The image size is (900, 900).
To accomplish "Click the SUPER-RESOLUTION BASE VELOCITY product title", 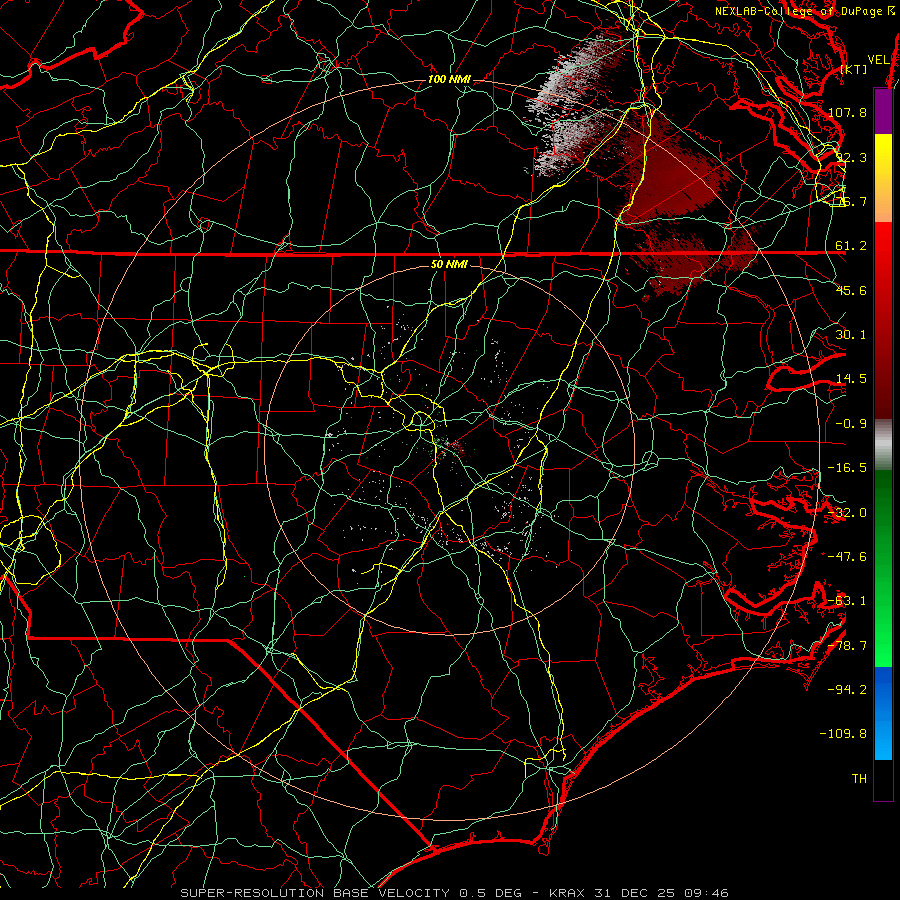I will (x=317, y=893).
